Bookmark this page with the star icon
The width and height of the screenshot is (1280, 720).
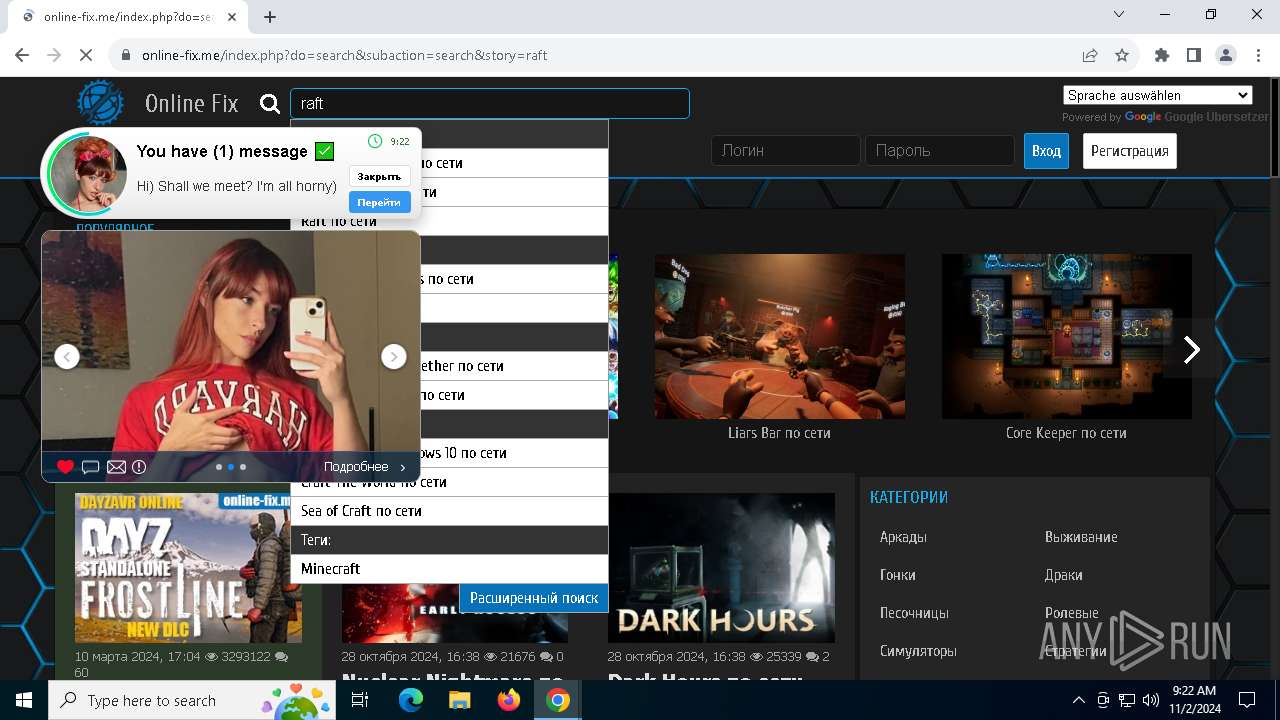pyautogui.click(x=1122, y=55)
